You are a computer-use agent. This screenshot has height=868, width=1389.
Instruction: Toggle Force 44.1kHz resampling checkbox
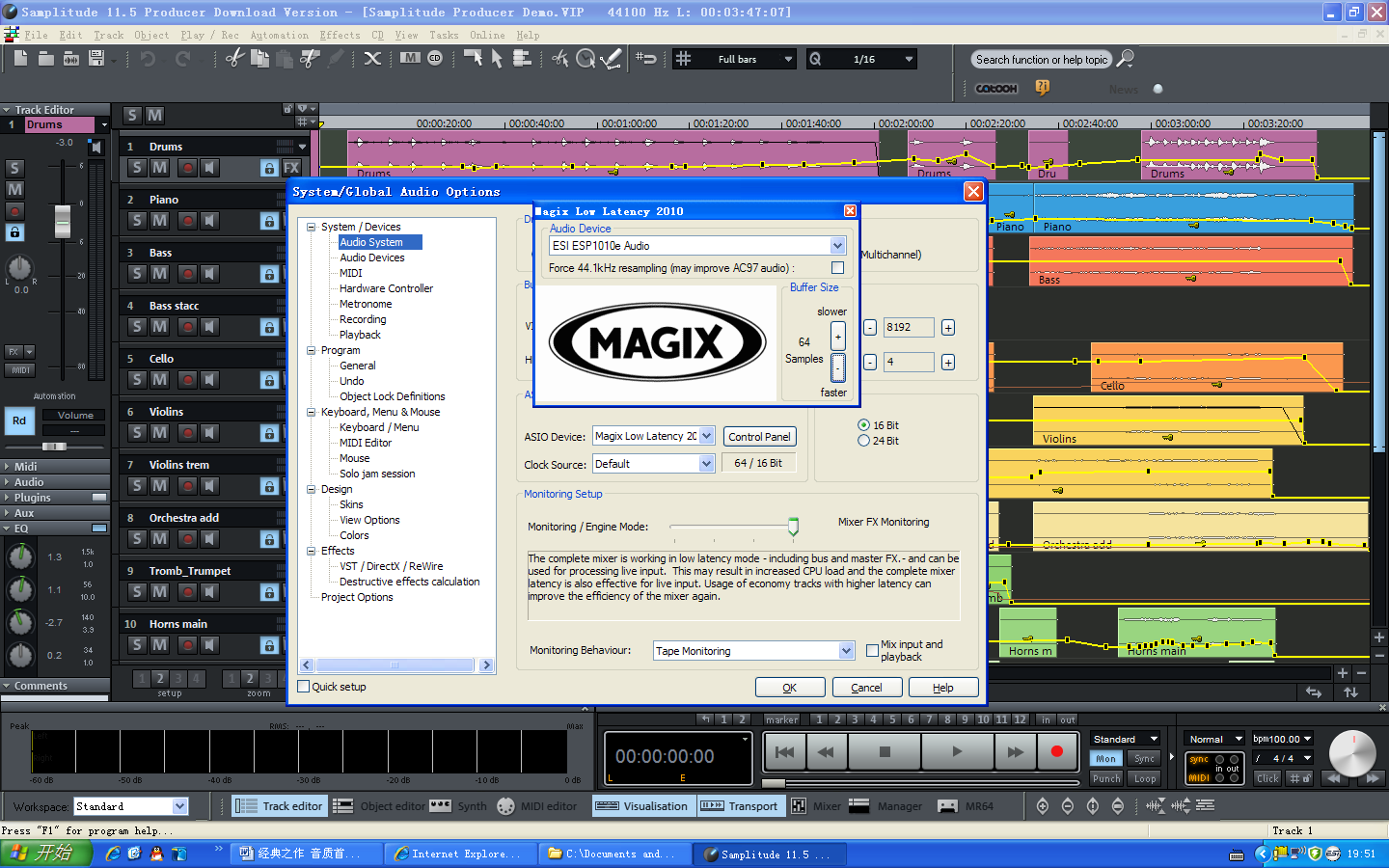(837, 268)
